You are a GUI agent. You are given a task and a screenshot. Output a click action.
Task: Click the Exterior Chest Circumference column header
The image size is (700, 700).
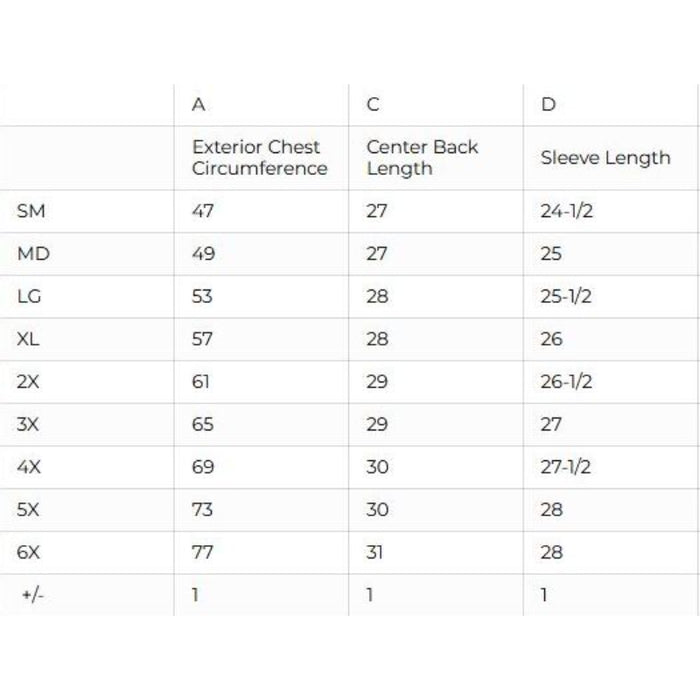point(259,158)
